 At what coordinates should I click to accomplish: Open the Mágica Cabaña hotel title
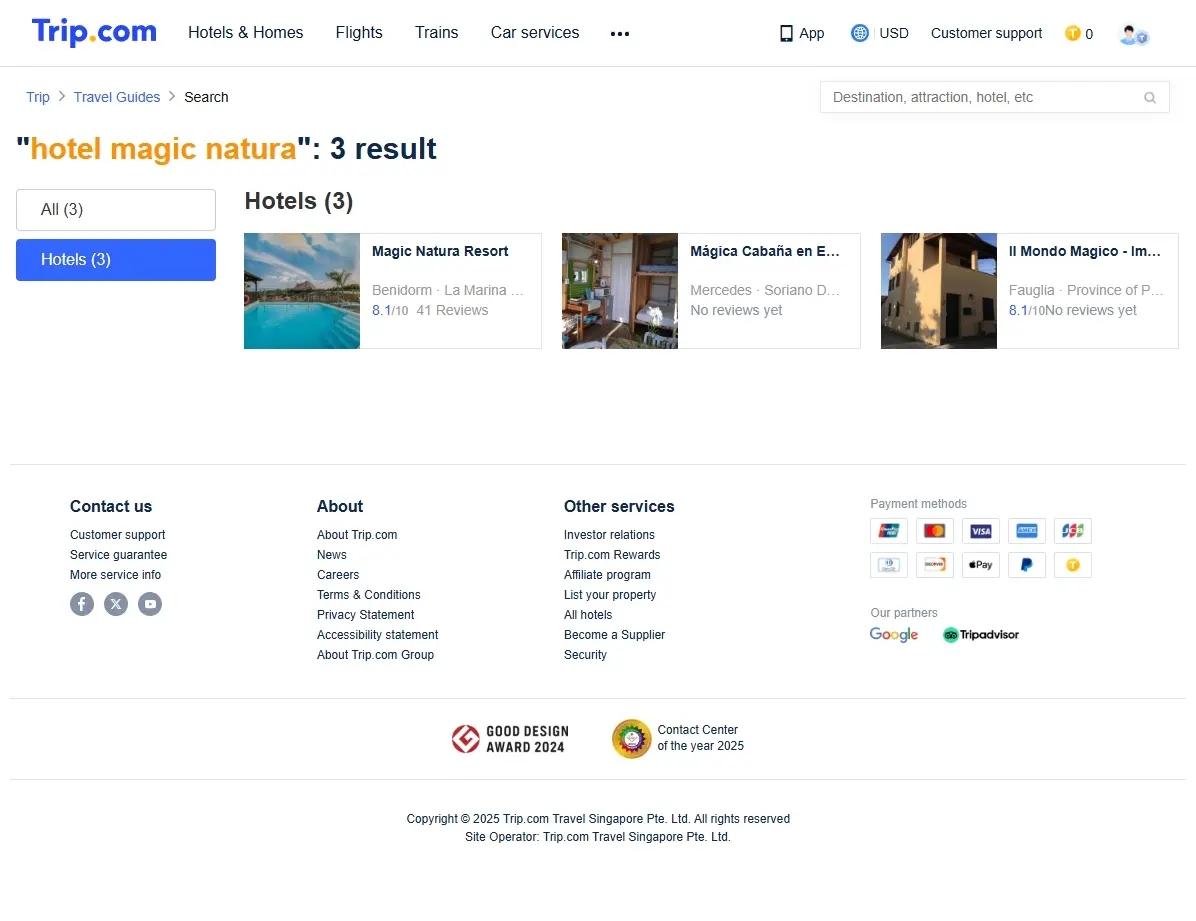(x=764, y=251)
